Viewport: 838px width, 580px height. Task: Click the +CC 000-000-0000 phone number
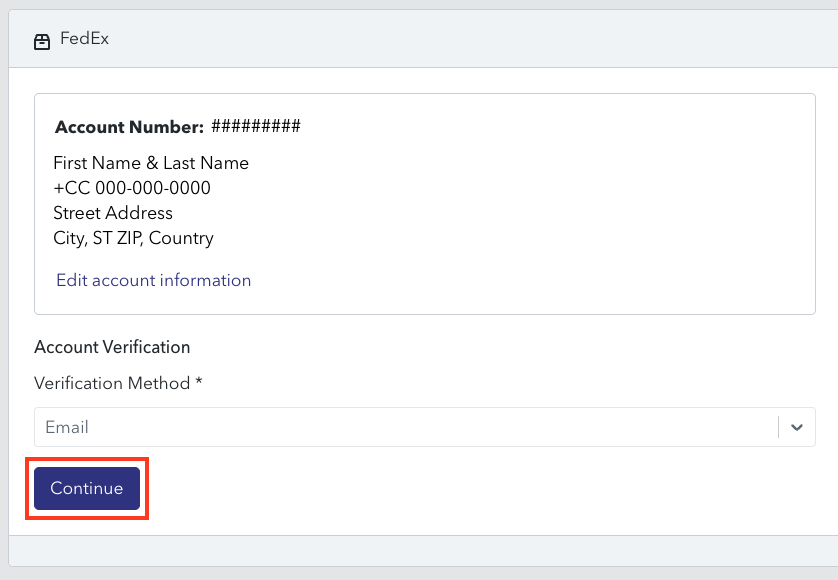click(x=132, y=188)
